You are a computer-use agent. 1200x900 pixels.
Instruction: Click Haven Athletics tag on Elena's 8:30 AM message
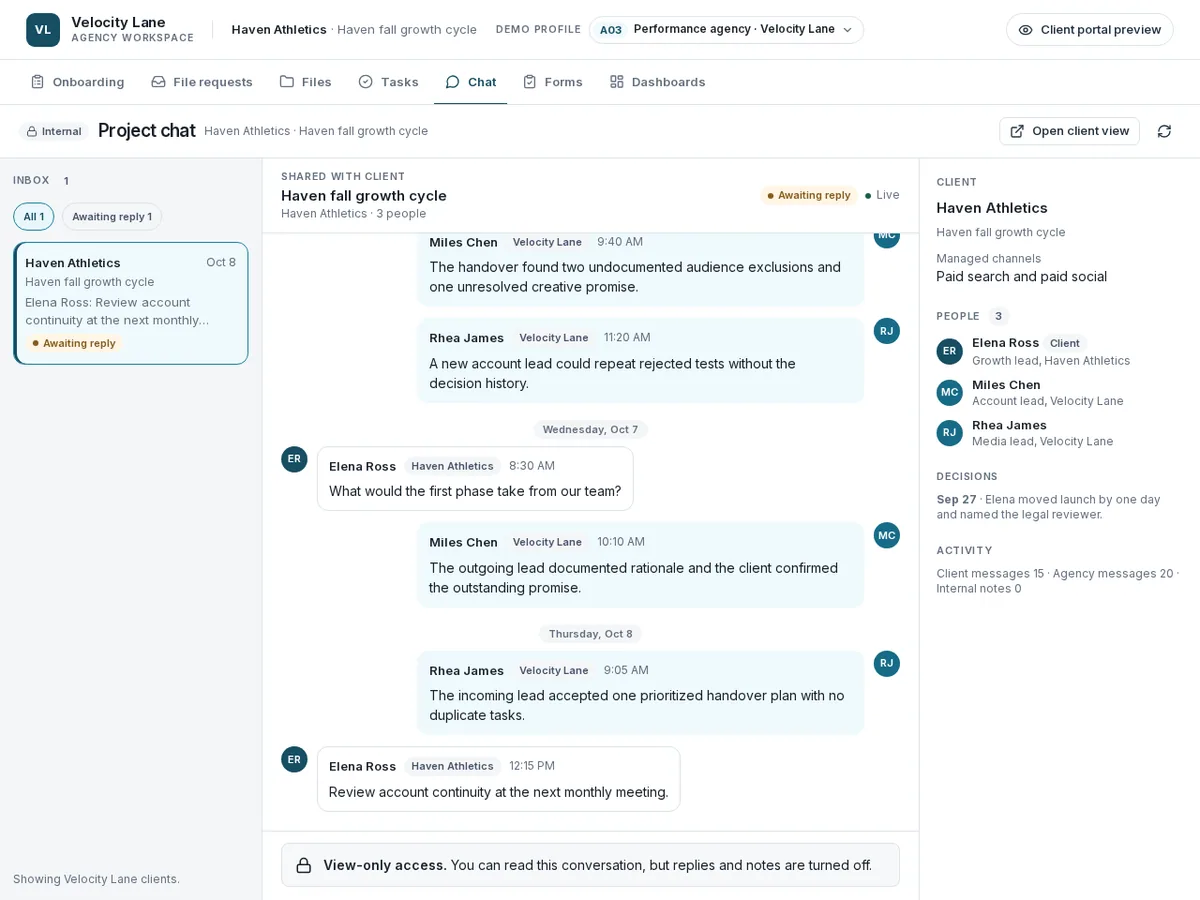pos(452,466)
